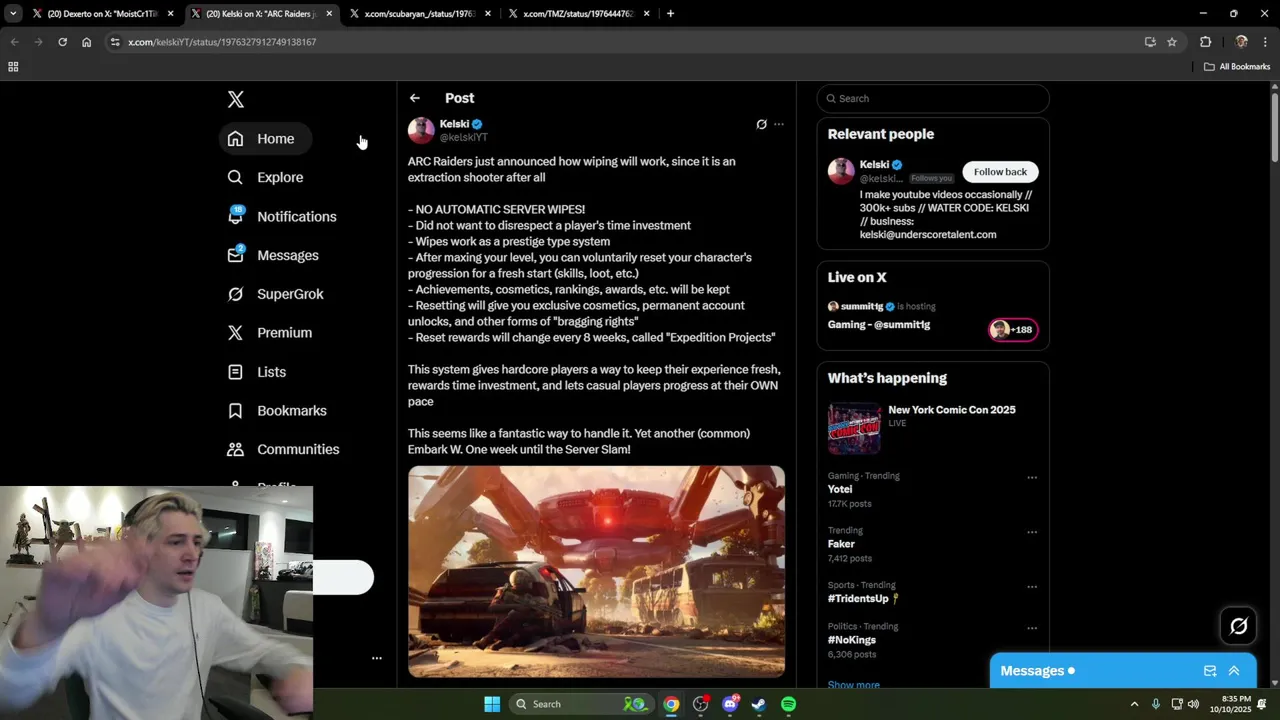Click the new message icon in Messages drawer
The height and width of the screenshot is (720, 1280).
pyautogui.click(x=1210, y=671)
